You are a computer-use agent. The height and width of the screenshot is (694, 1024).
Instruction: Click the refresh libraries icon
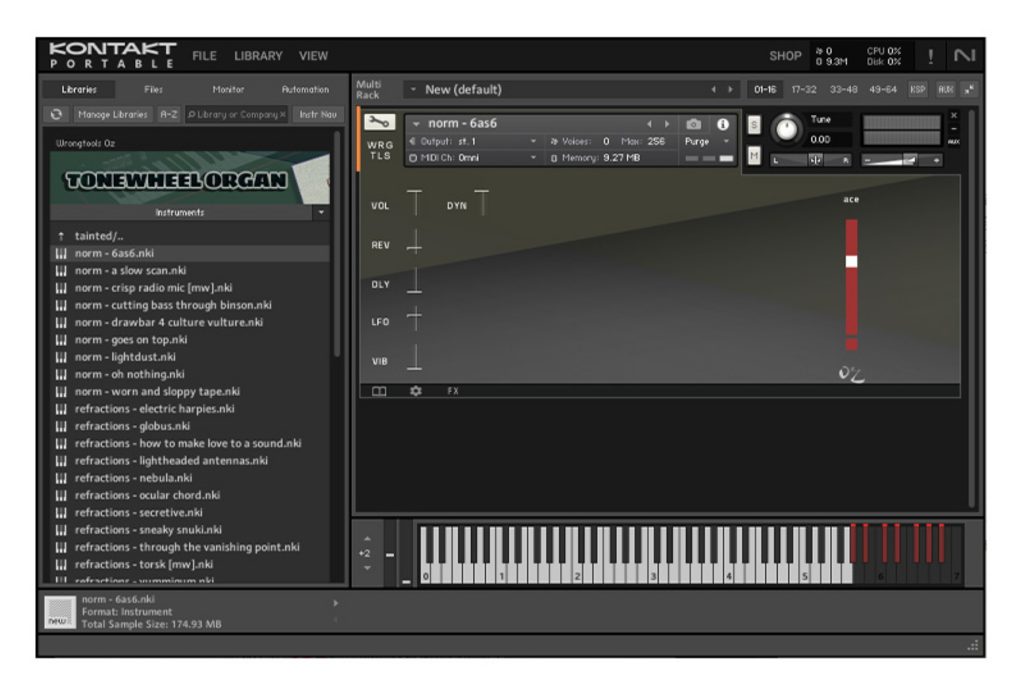pos(57,115)
